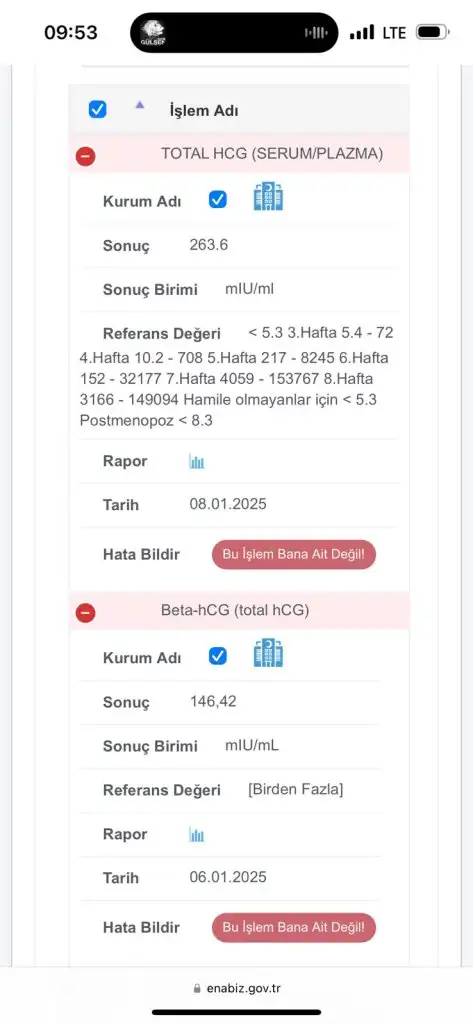473x1024 pixels.
Task: Select the İşlem Adı column header
Action: (203, 110)
